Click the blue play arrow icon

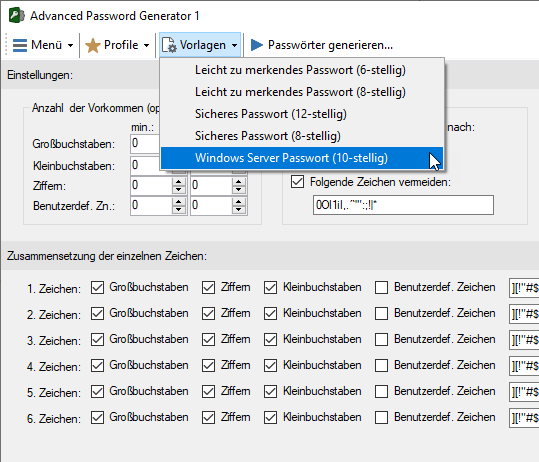[x=257, y=45]
